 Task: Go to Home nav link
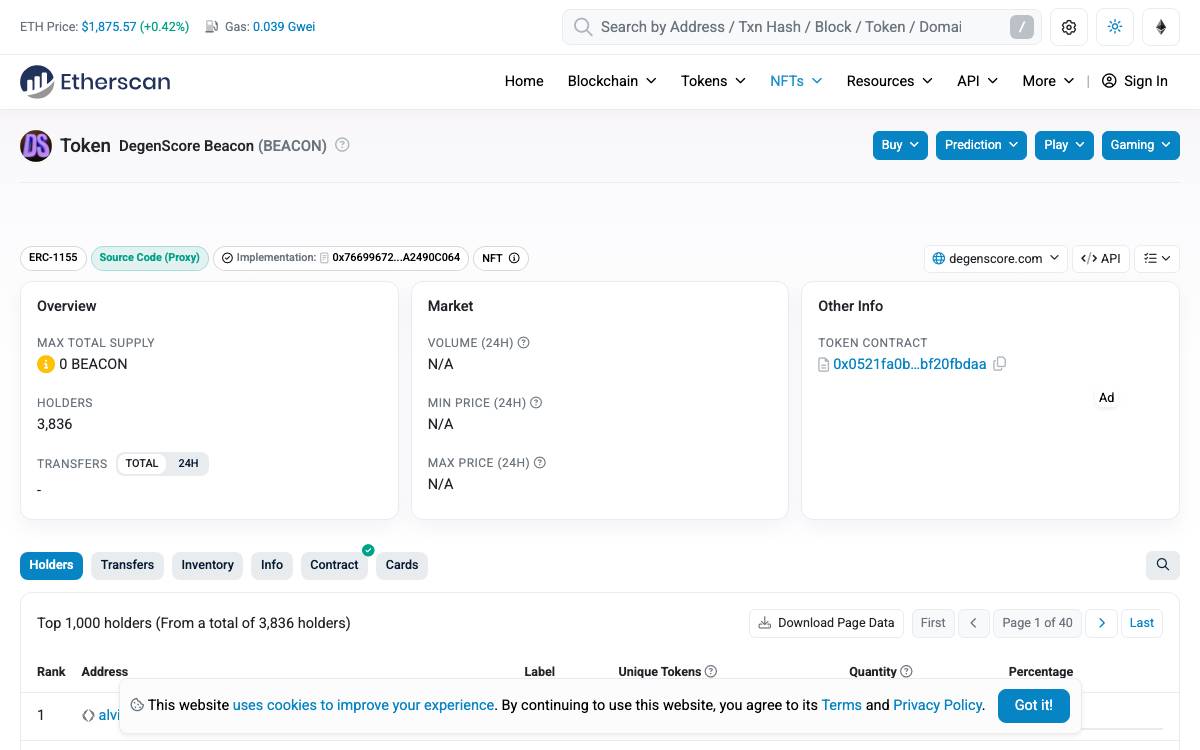coord(524,81)
